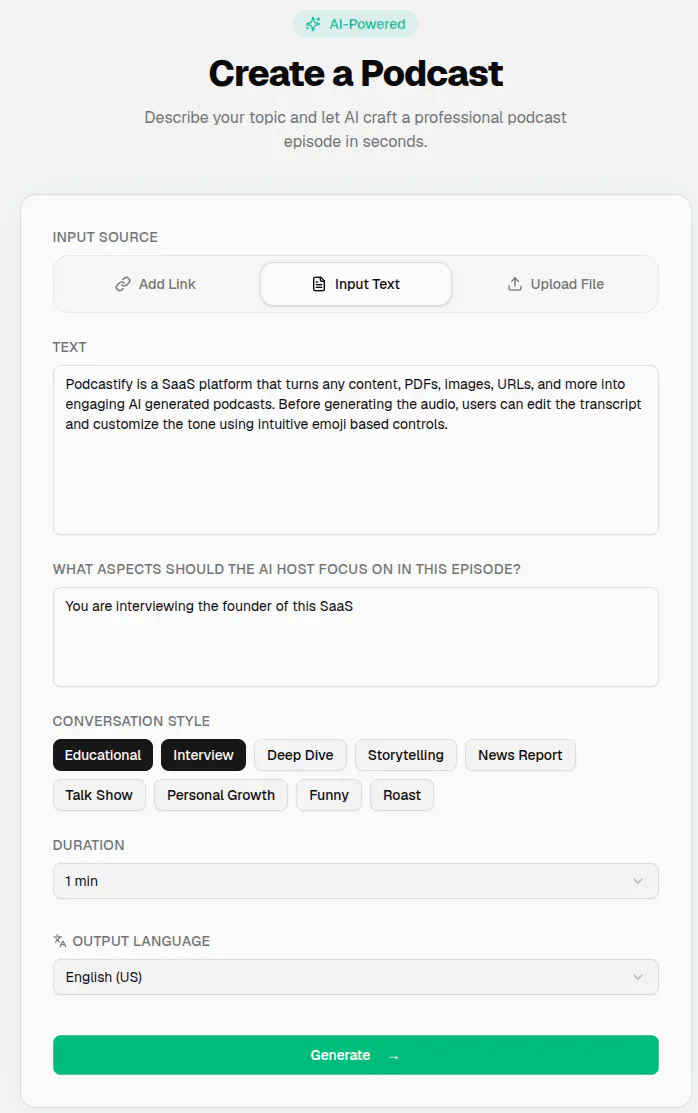Click the sparkle icon in AI-Powered badge
Viewport: 698px width, 1113px height.
(x=312, y=24)
